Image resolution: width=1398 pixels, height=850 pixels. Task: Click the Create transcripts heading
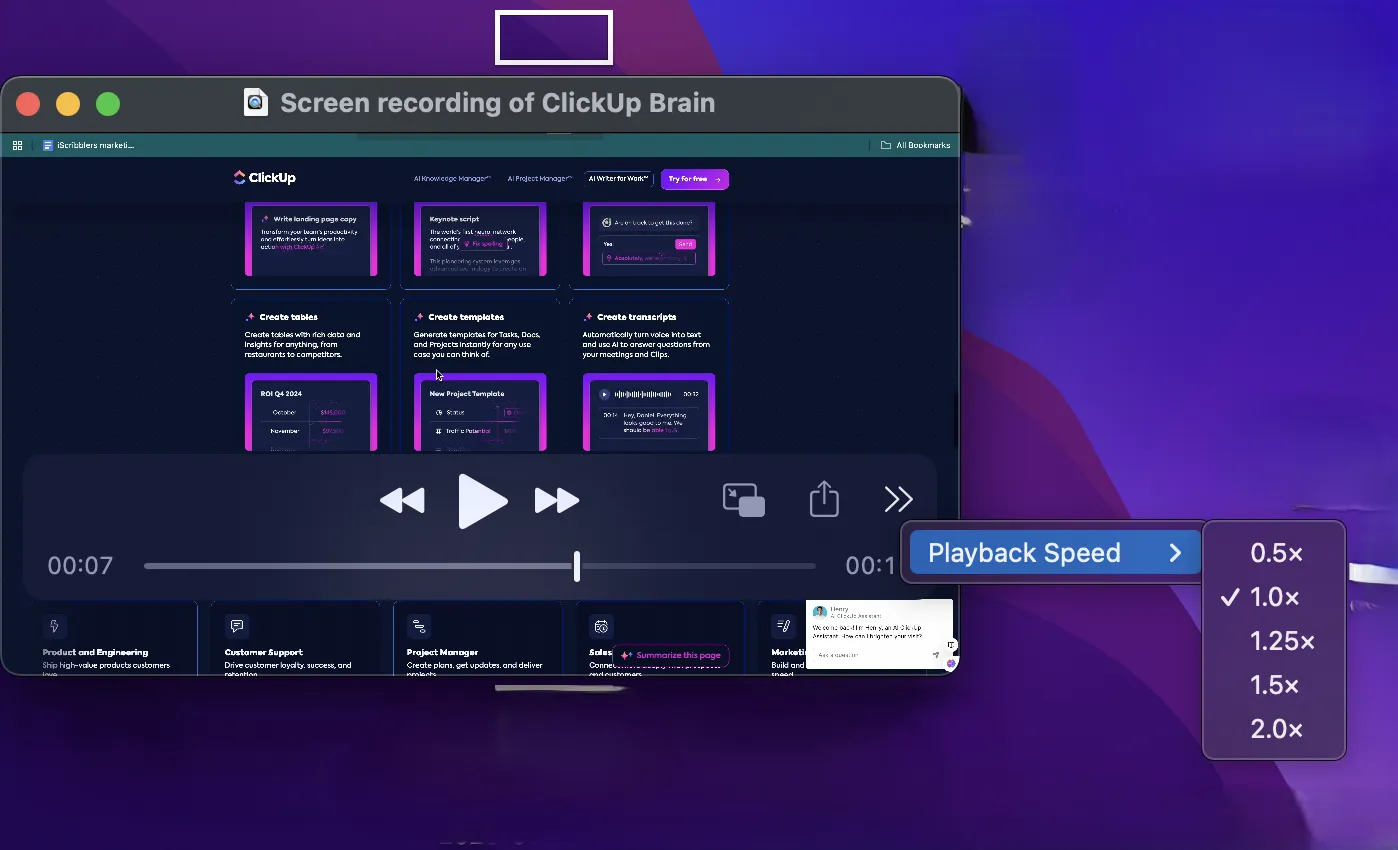pyautogui.click(x=636, y=317)
